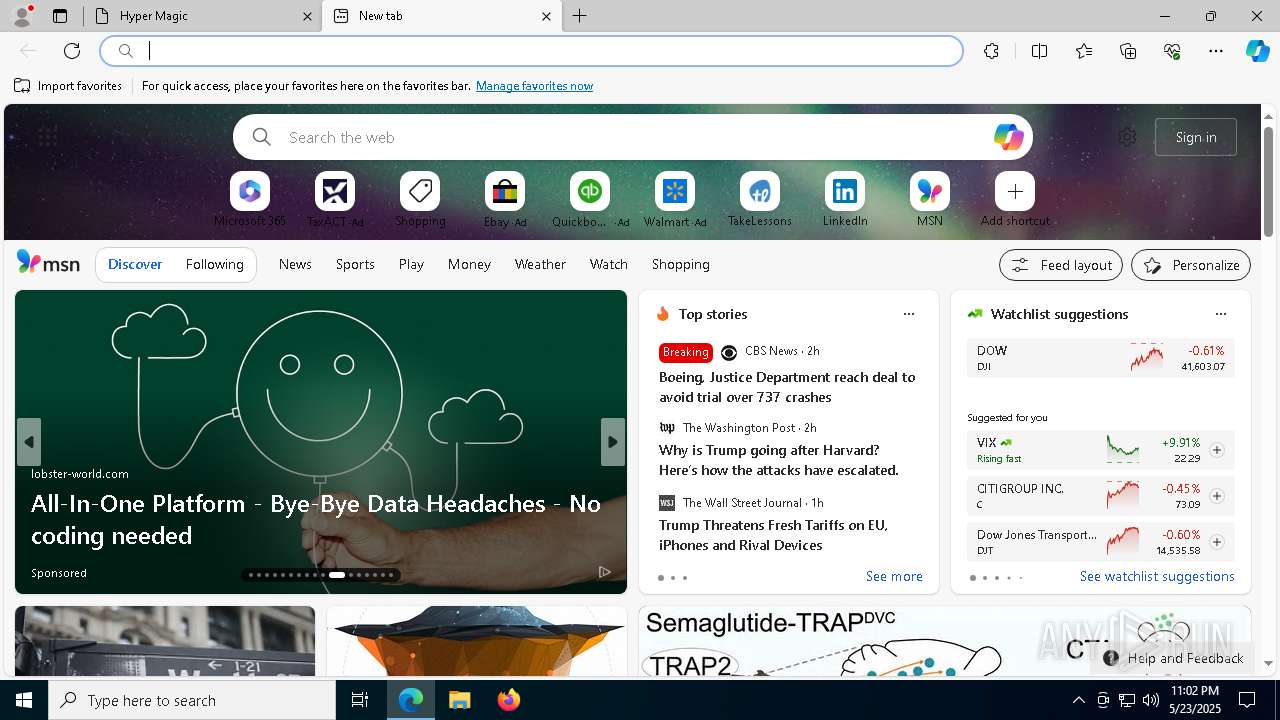The width and height of the screenshot is (1280, 720).
Task: Switch to the Hyper Magic tab
Action: click(x=201, y=16)
